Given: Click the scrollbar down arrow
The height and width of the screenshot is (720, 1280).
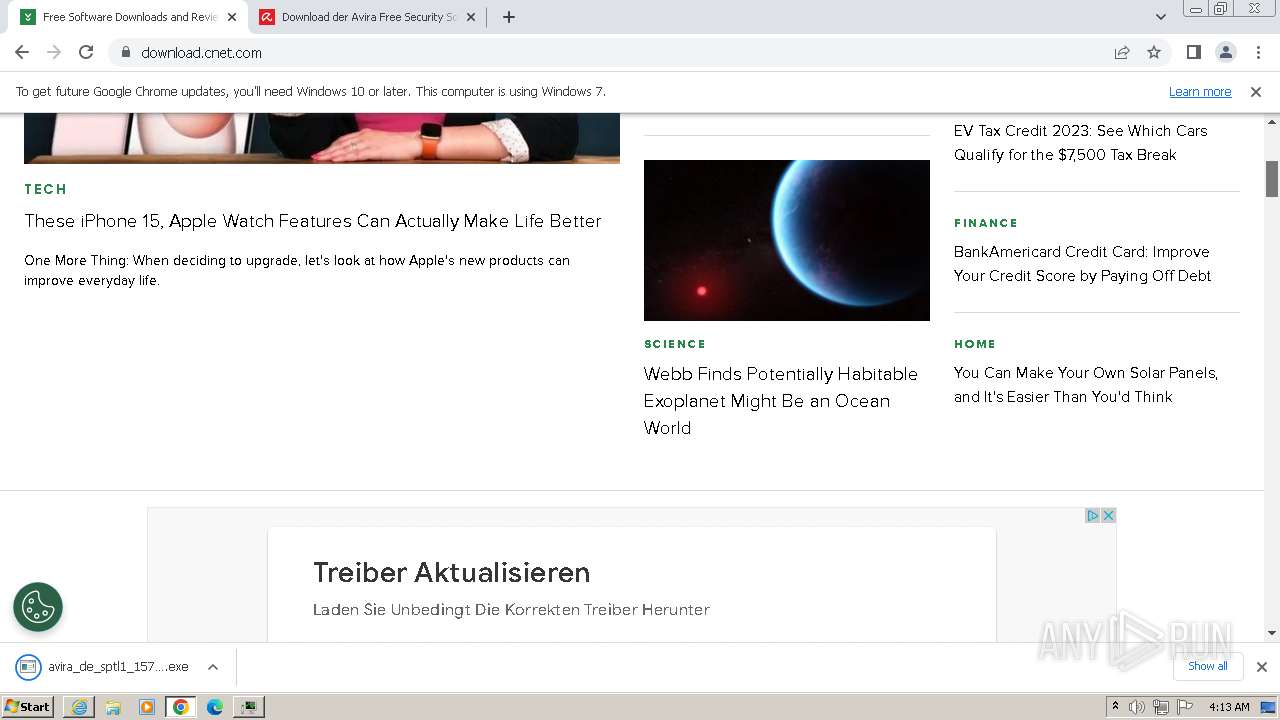Looking at the screenshot, I should (x=1272, y=633).
